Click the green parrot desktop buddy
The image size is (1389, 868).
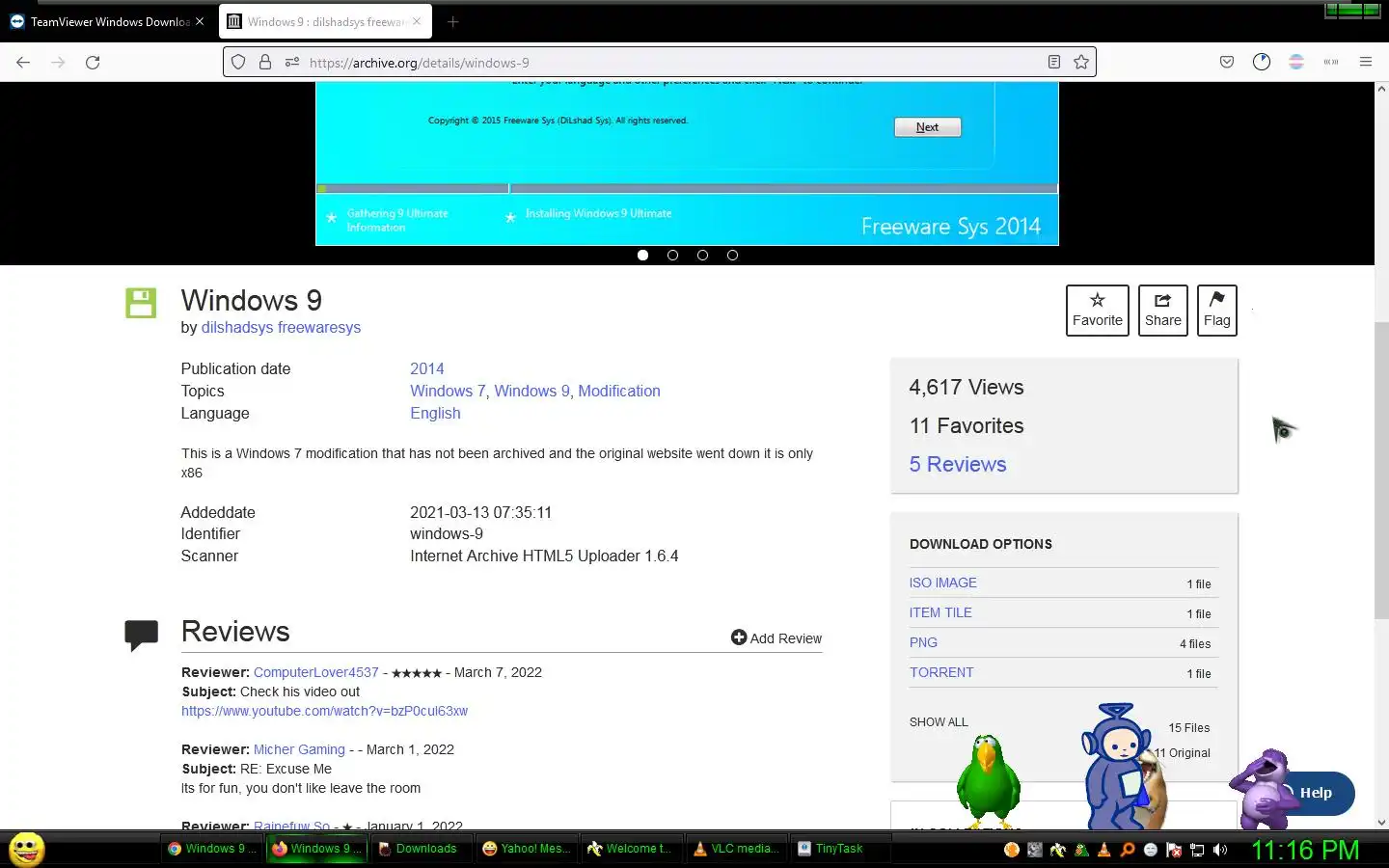click(987, 783)
